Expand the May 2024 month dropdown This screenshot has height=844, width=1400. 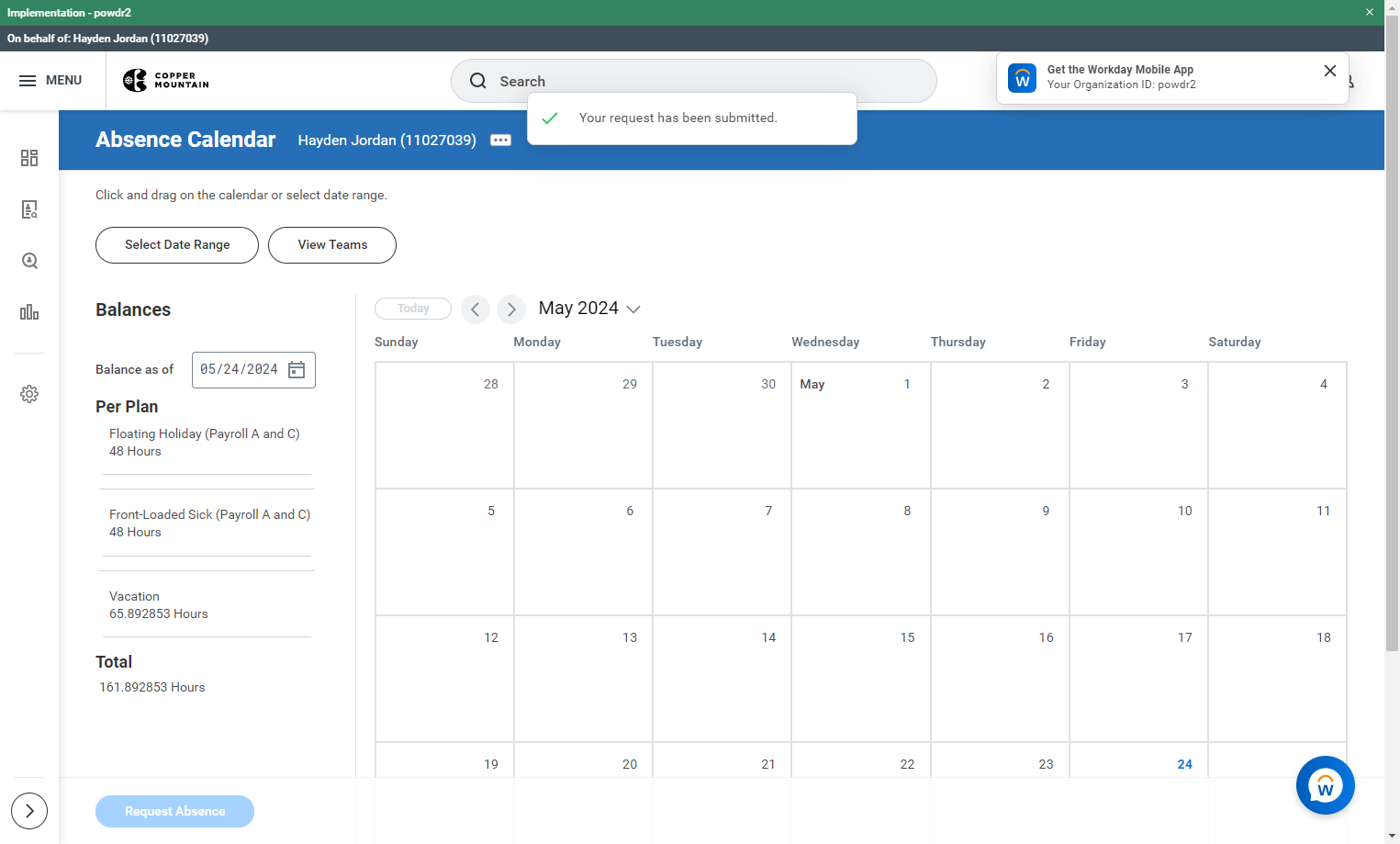(x=589, y=309)
